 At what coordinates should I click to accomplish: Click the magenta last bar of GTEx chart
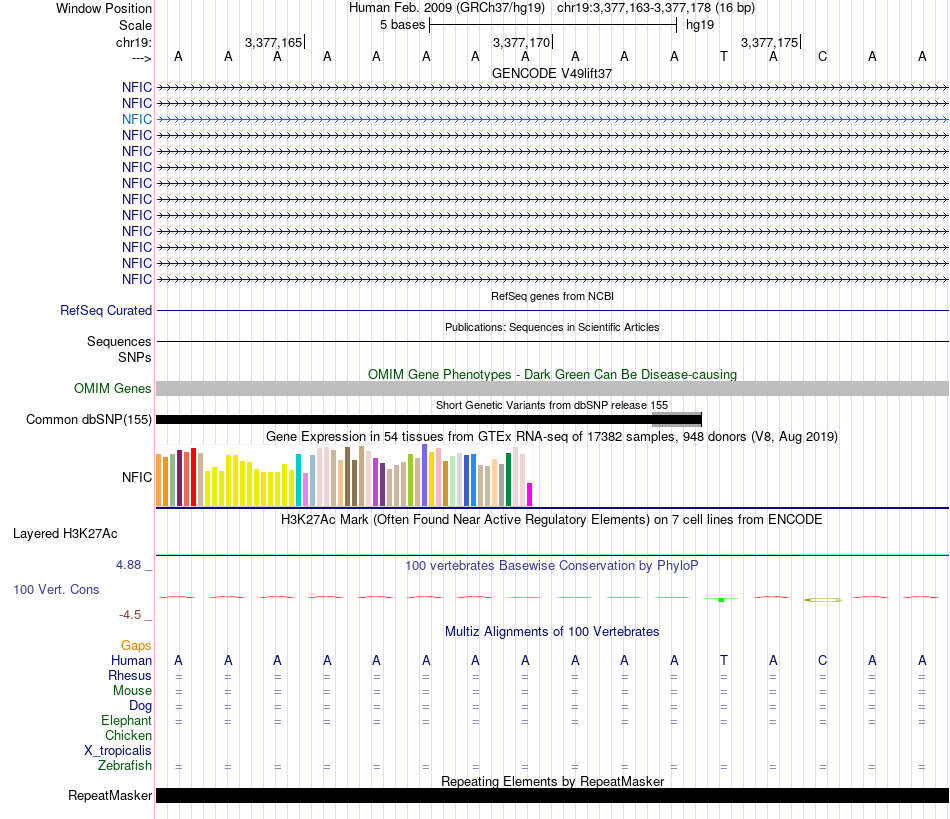(x=530, y=494)
